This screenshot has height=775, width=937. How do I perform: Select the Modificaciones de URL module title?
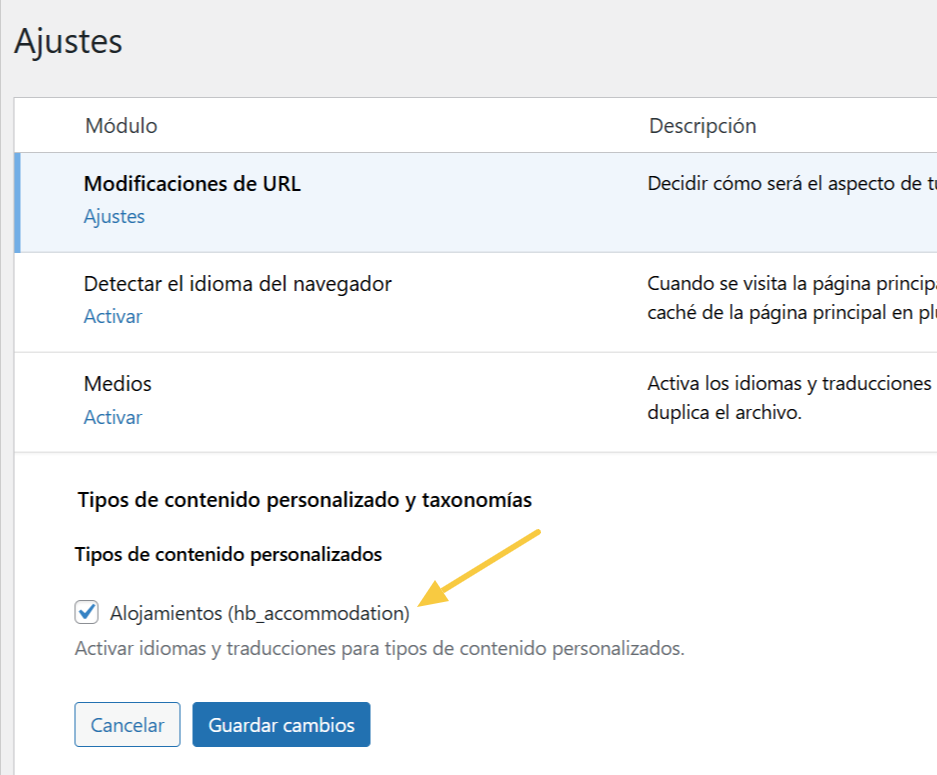tap(192, 184)
